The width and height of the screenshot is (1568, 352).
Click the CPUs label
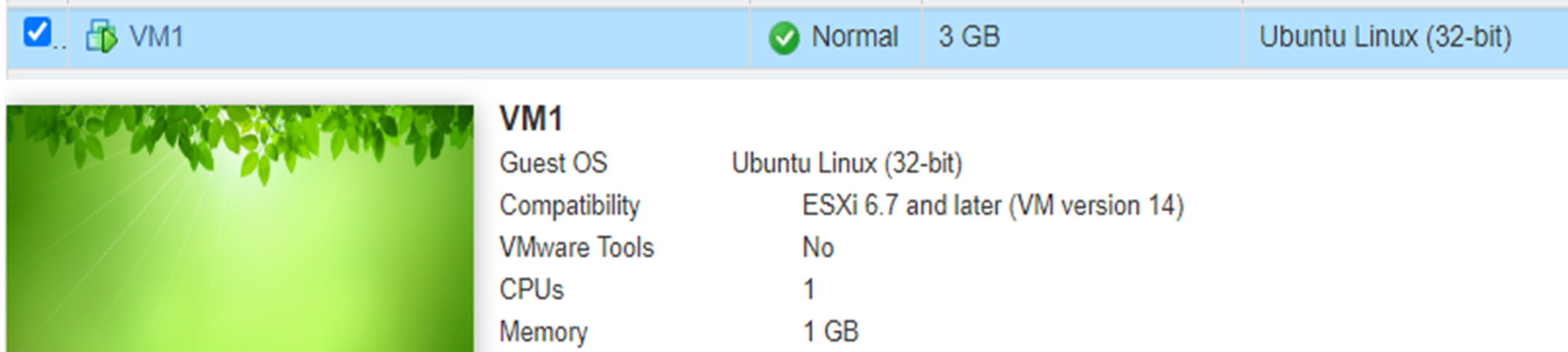pyautogui.click(x=531, y=289)
